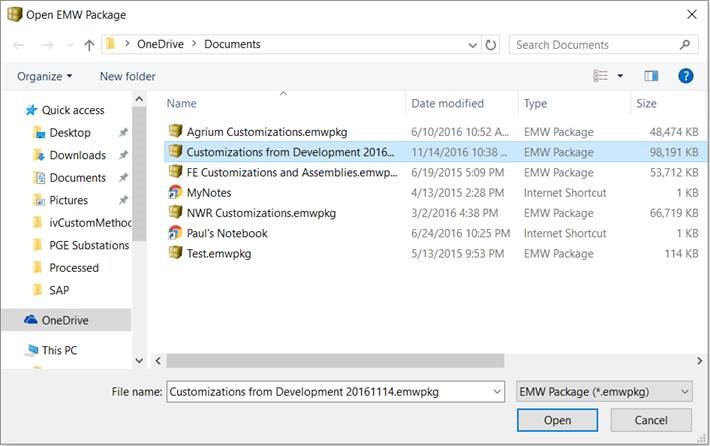Image resolution: width=710 pixels, height=446 pixels.
Task: Click the OneDrive cloud icon in the sidebar
Action: tap(31, 320)
